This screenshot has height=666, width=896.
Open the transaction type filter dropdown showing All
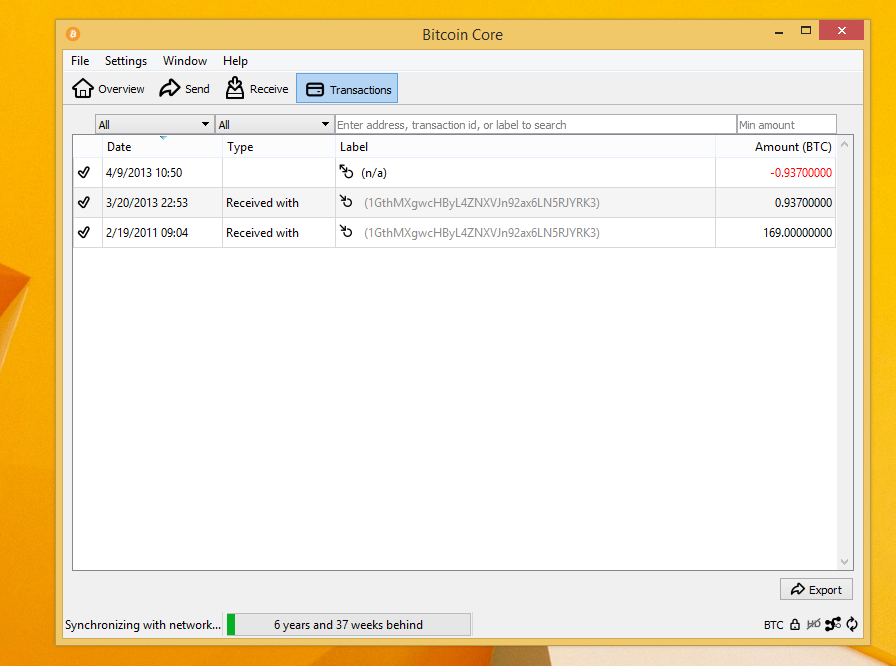point(273,124)
